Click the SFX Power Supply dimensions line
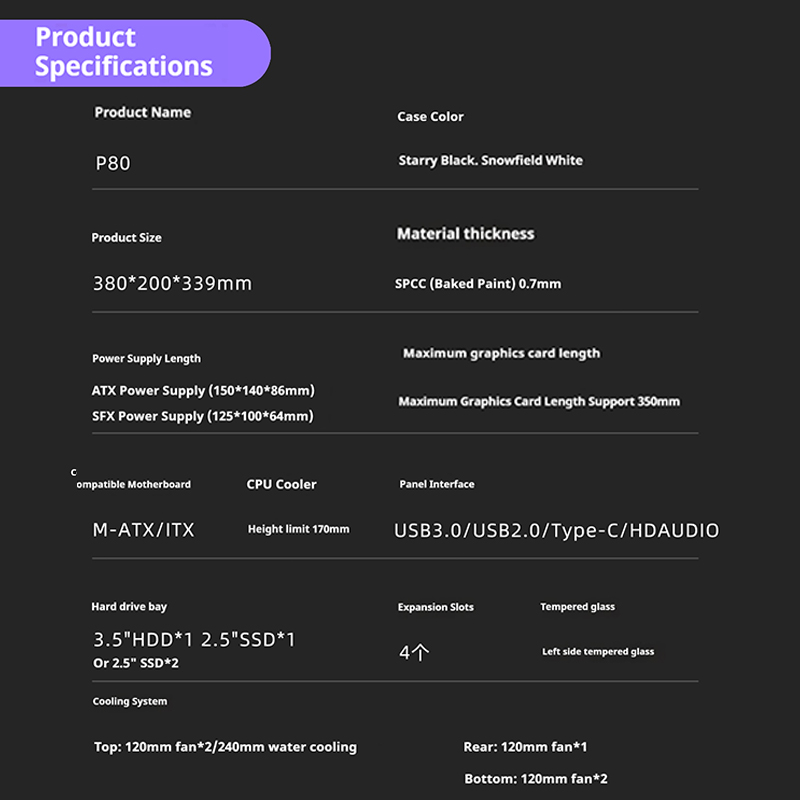Viewport: 800px width, 800px height. (x=203, y=416)
